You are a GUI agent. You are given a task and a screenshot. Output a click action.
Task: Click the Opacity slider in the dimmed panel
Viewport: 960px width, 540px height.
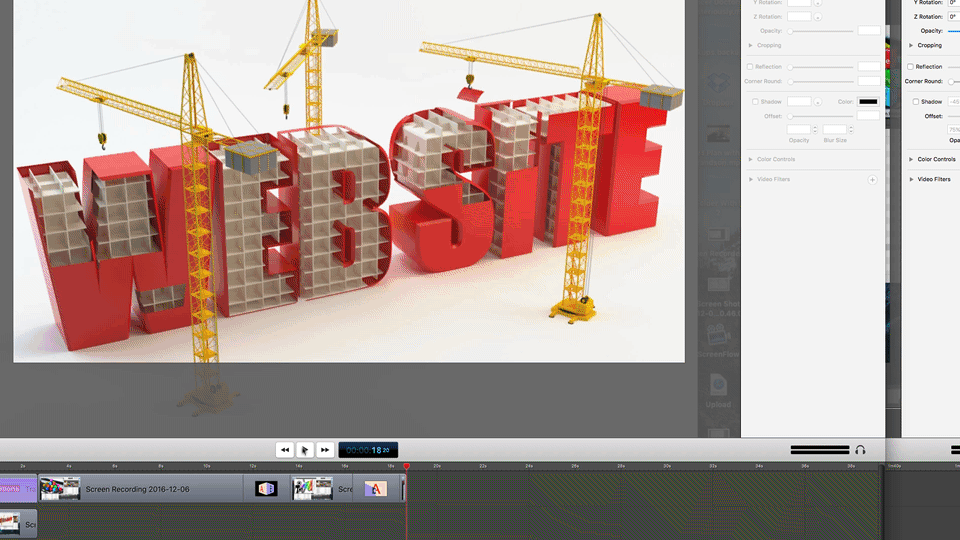click(x=821, y=31)
